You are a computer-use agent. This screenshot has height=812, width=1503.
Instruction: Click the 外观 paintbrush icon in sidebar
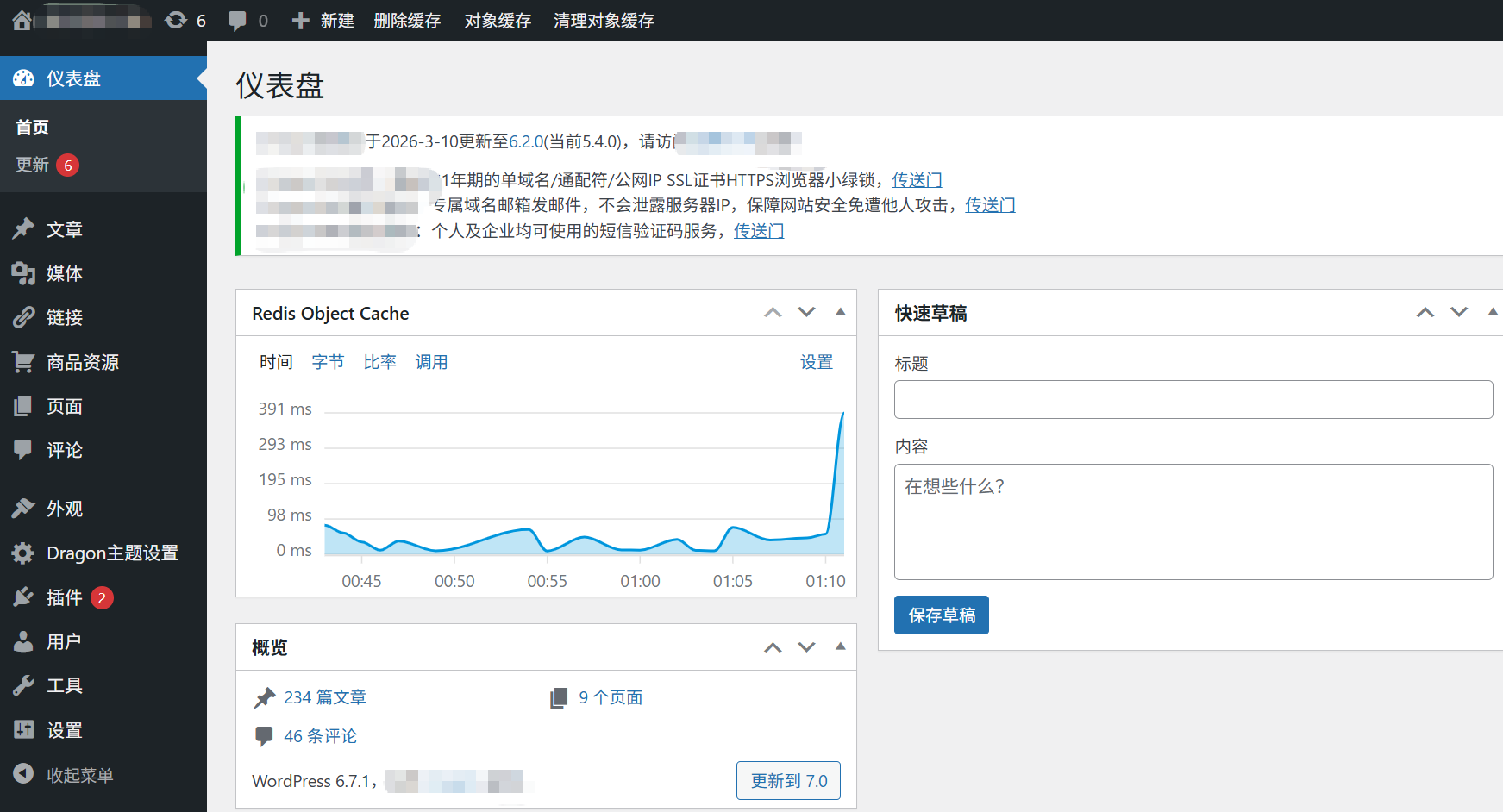click(23, 509)
